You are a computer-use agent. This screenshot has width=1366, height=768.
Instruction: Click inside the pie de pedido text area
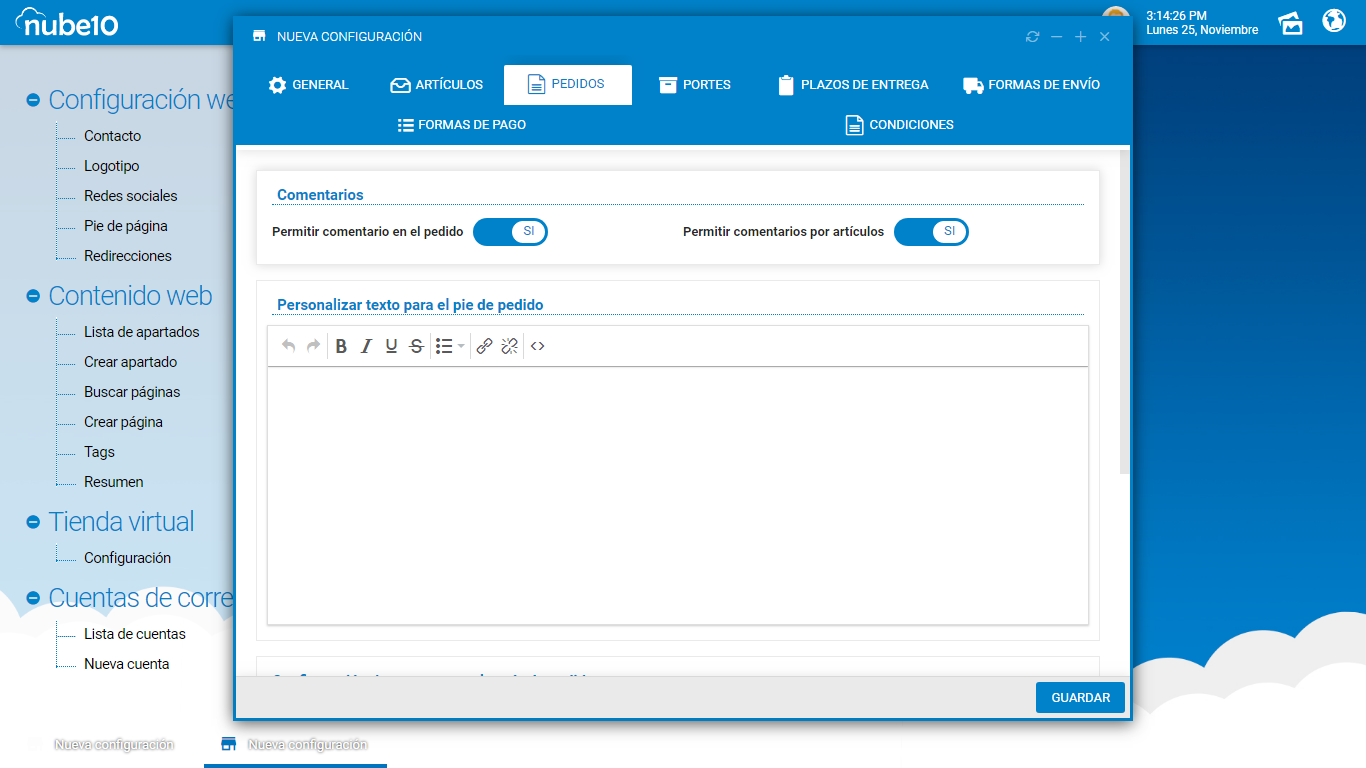click(677, 495)
